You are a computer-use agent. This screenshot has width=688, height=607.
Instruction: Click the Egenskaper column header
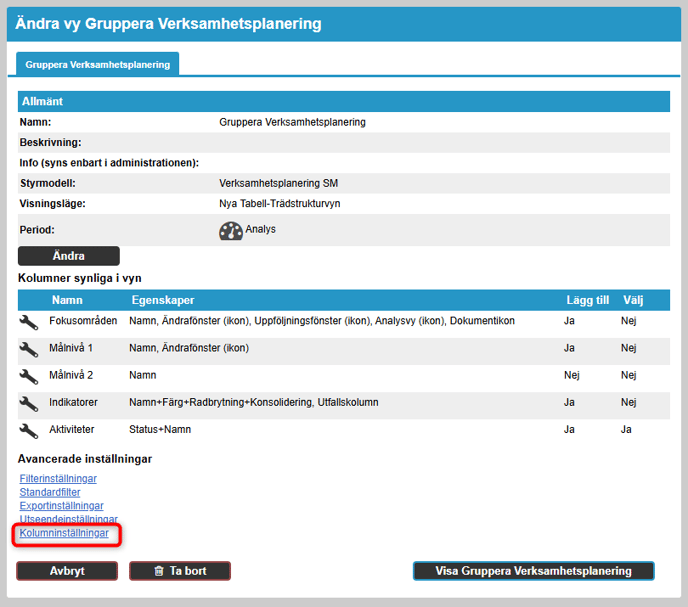pyautogui.click(x=162, y=300)
